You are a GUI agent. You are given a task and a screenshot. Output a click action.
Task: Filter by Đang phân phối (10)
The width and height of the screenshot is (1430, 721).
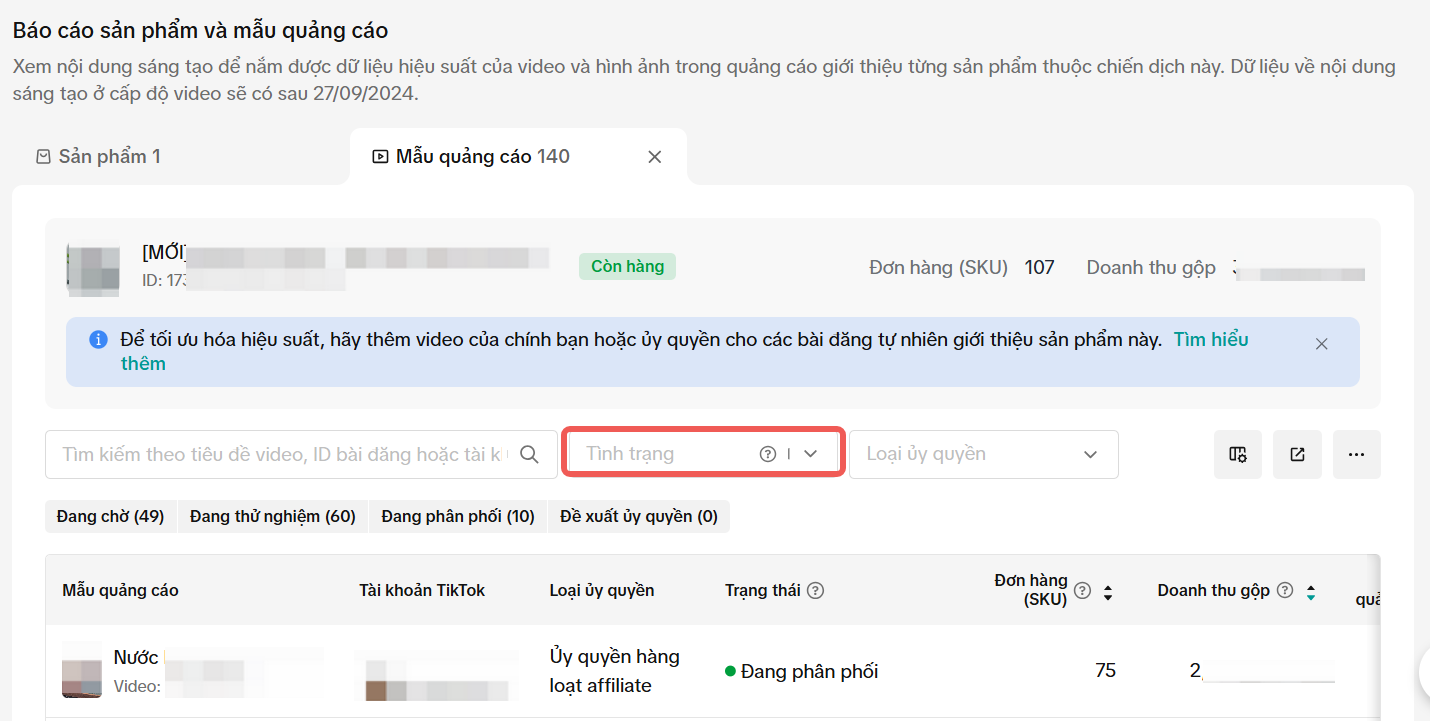click(458, 517)
